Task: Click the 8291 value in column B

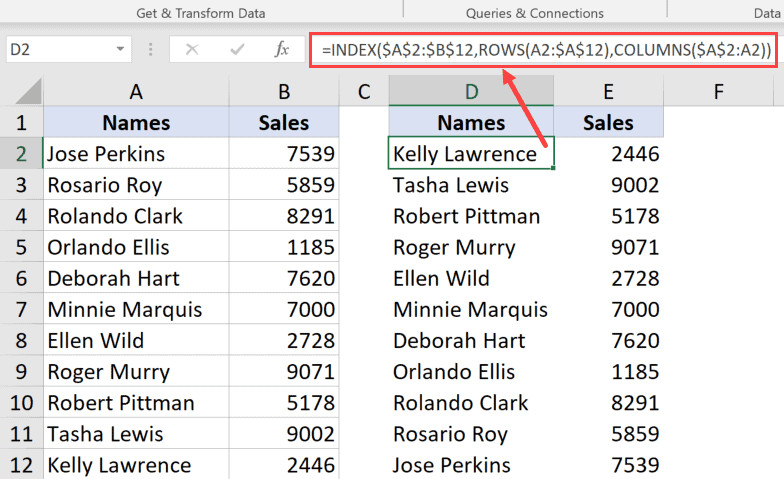Action: point(310,216)
